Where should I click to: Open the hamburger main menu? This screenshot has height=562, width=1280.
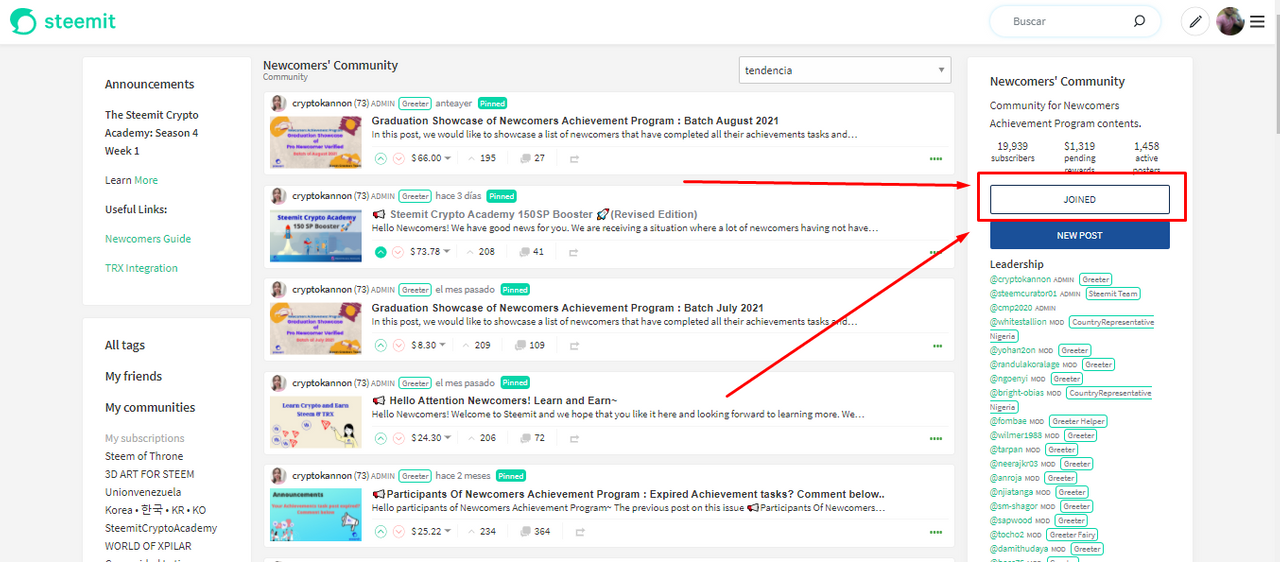coord(1257,21)
